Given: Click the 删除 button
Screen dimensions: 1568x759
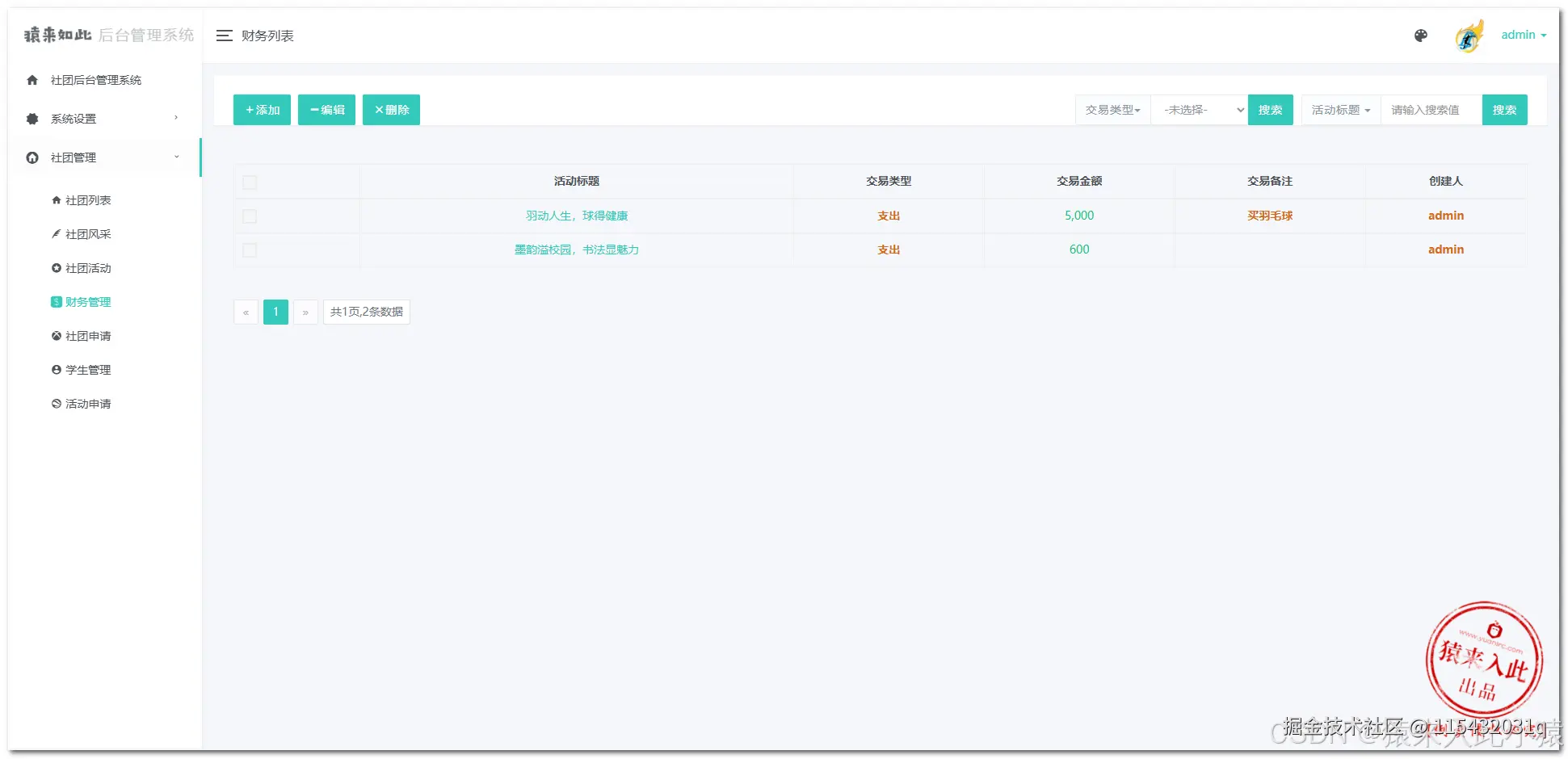Looking at the screenshot, I should [x=391, y=110].
